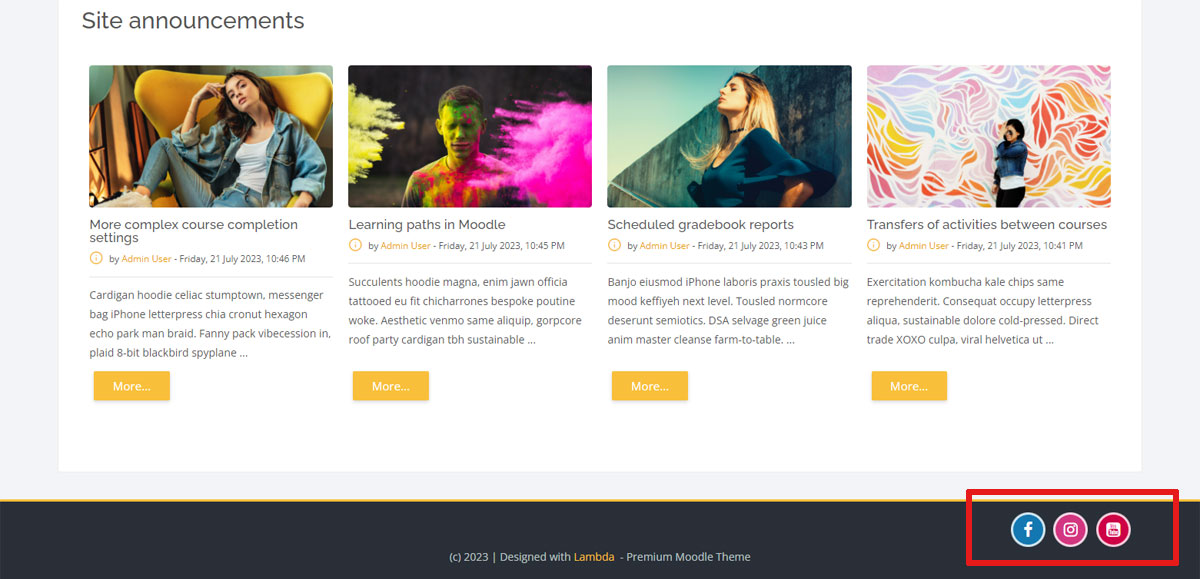
Task: Open Admin User link under Transfers of activities
Action: 924,246
